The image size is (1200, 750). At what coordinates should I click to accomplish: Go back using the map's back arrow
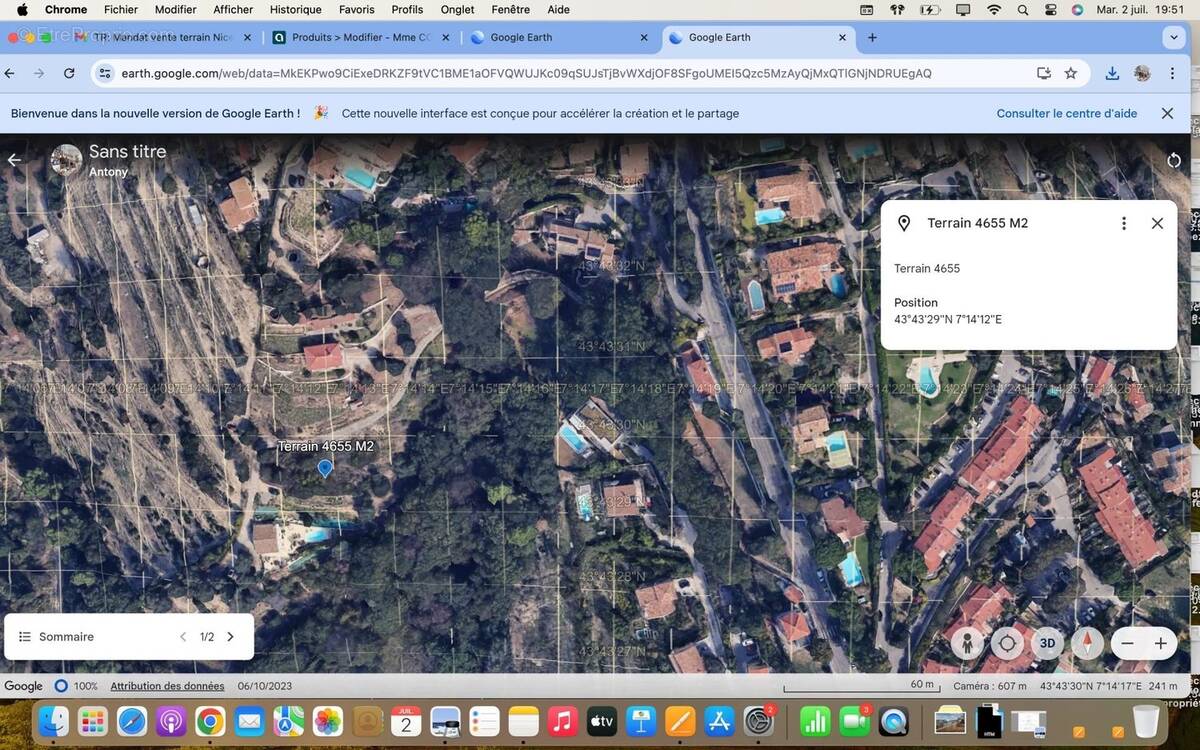(14, 160)
